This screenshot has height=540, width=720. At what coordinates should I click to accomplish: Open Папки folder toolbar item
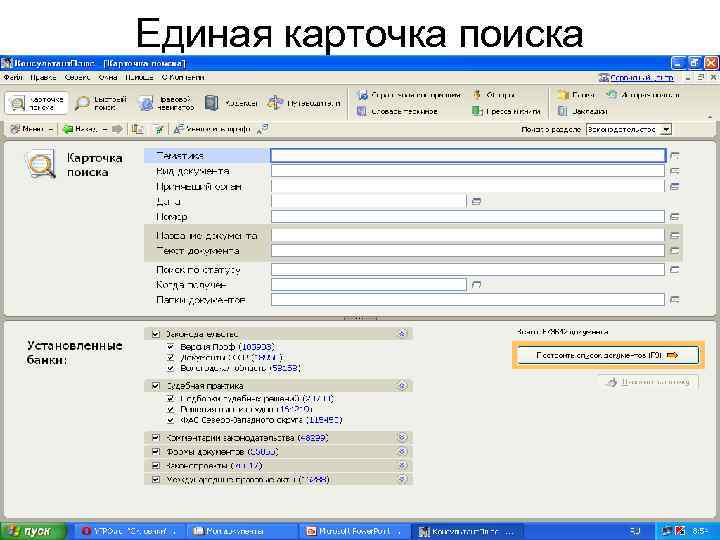(576, 95)
